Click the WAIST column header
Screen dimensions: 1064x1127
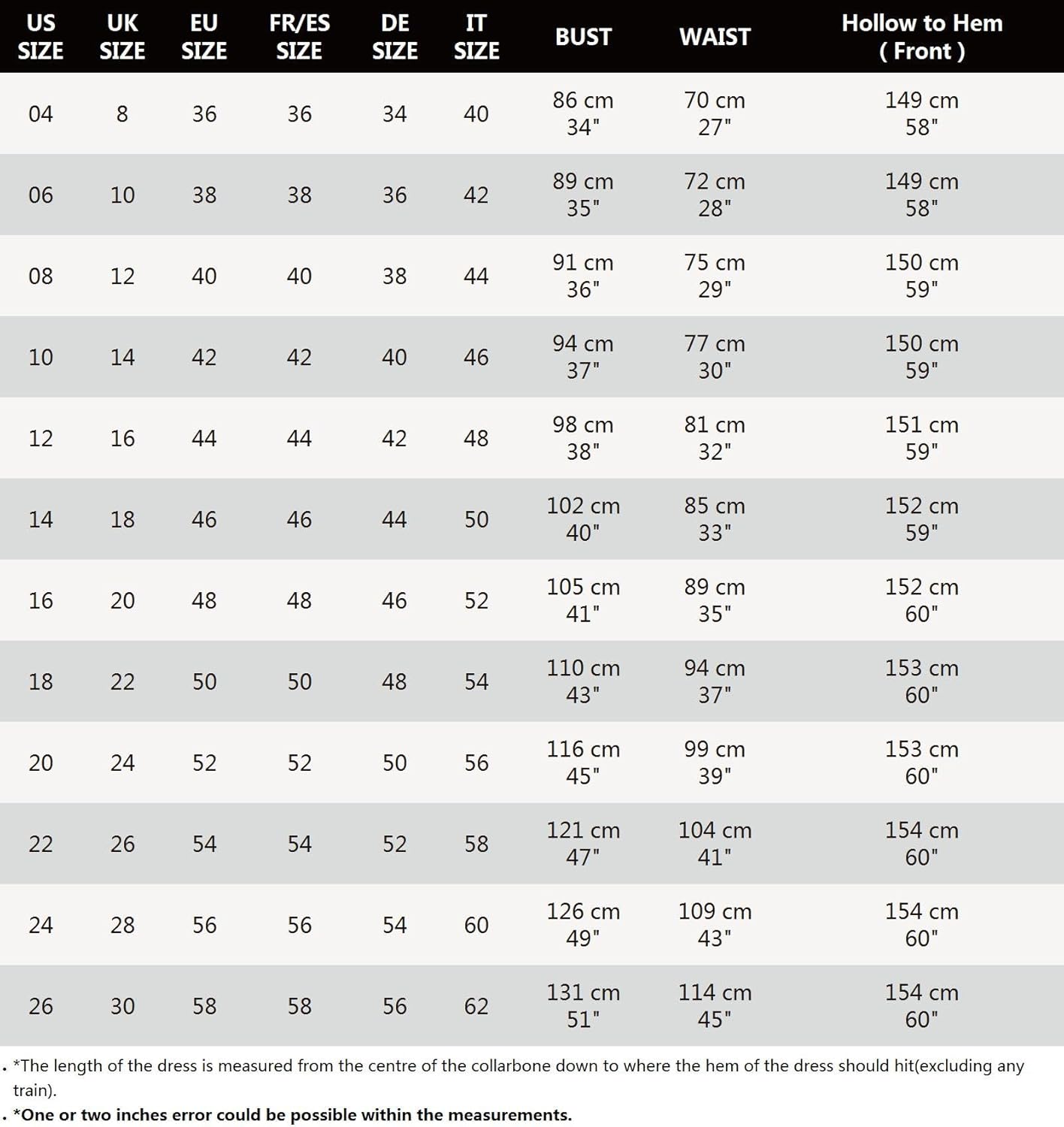point(715,37)
